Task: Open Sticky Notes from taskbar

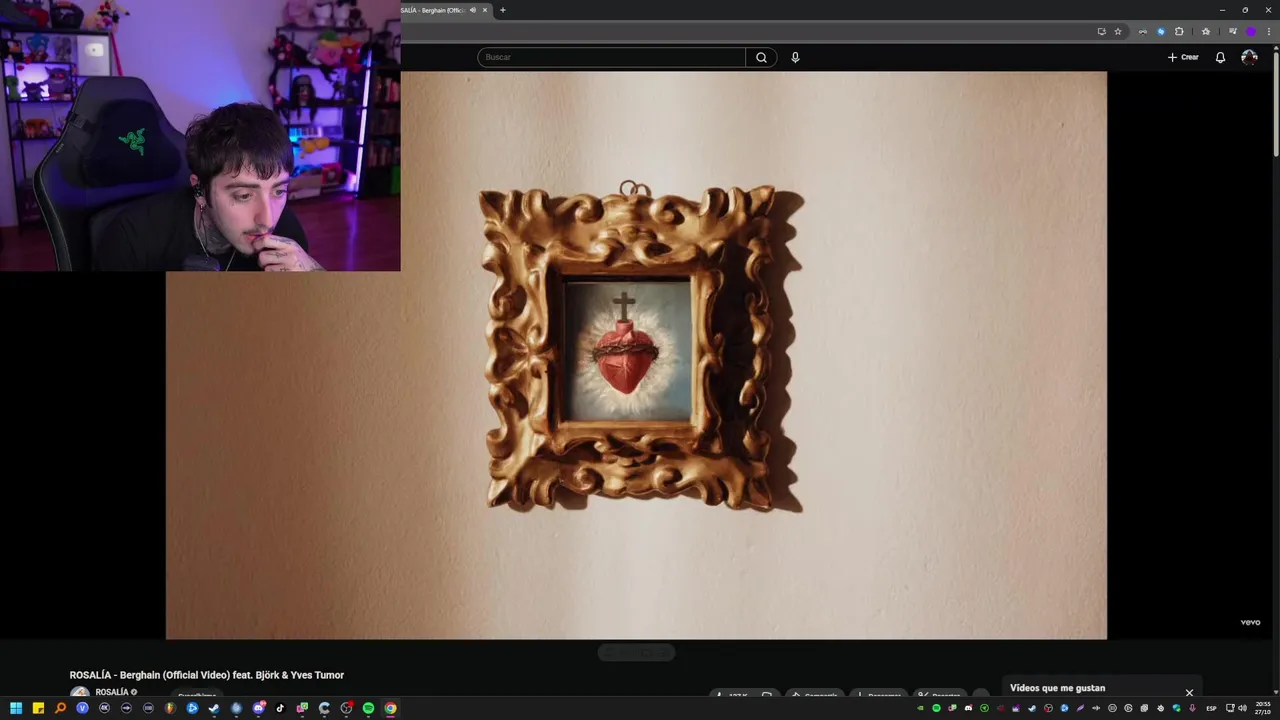Action: click(38, 708)
